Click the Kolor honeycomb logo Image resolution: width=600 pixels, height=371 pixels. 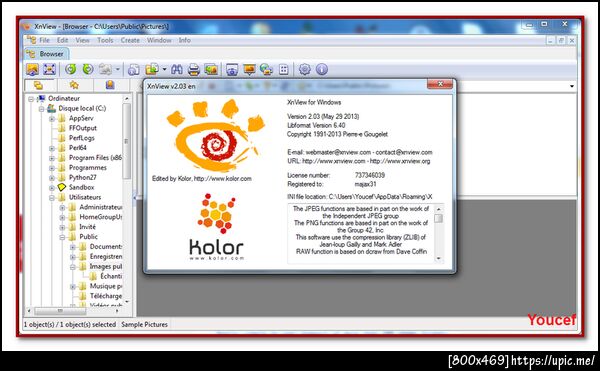pos(217,213)
